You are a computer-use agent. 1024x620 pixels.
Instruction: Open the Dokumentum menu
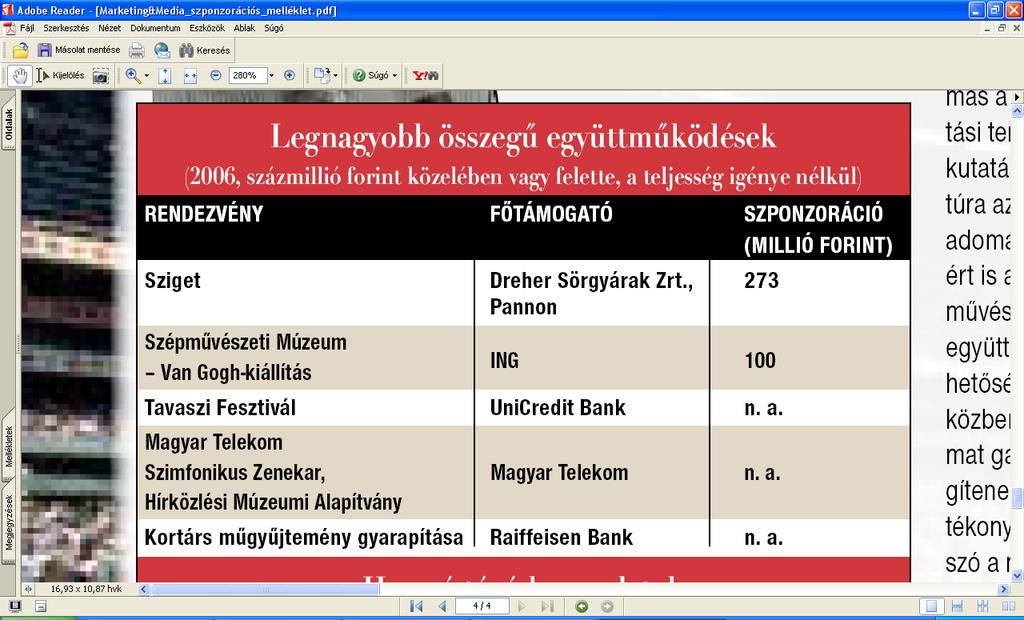click(155, 28)
